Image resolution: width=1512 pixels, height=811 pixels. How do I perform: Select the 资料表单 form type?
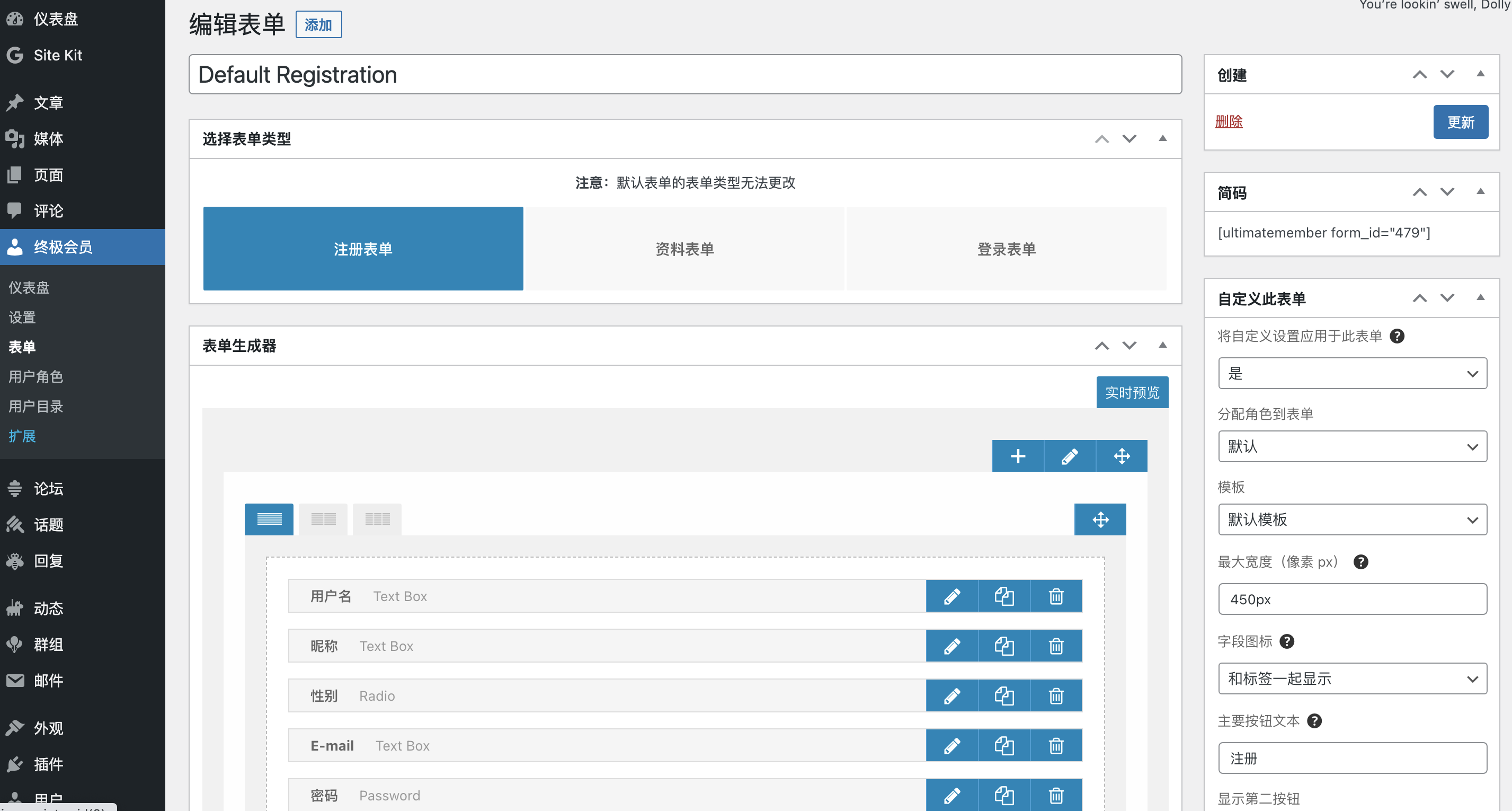pos(684,249)
